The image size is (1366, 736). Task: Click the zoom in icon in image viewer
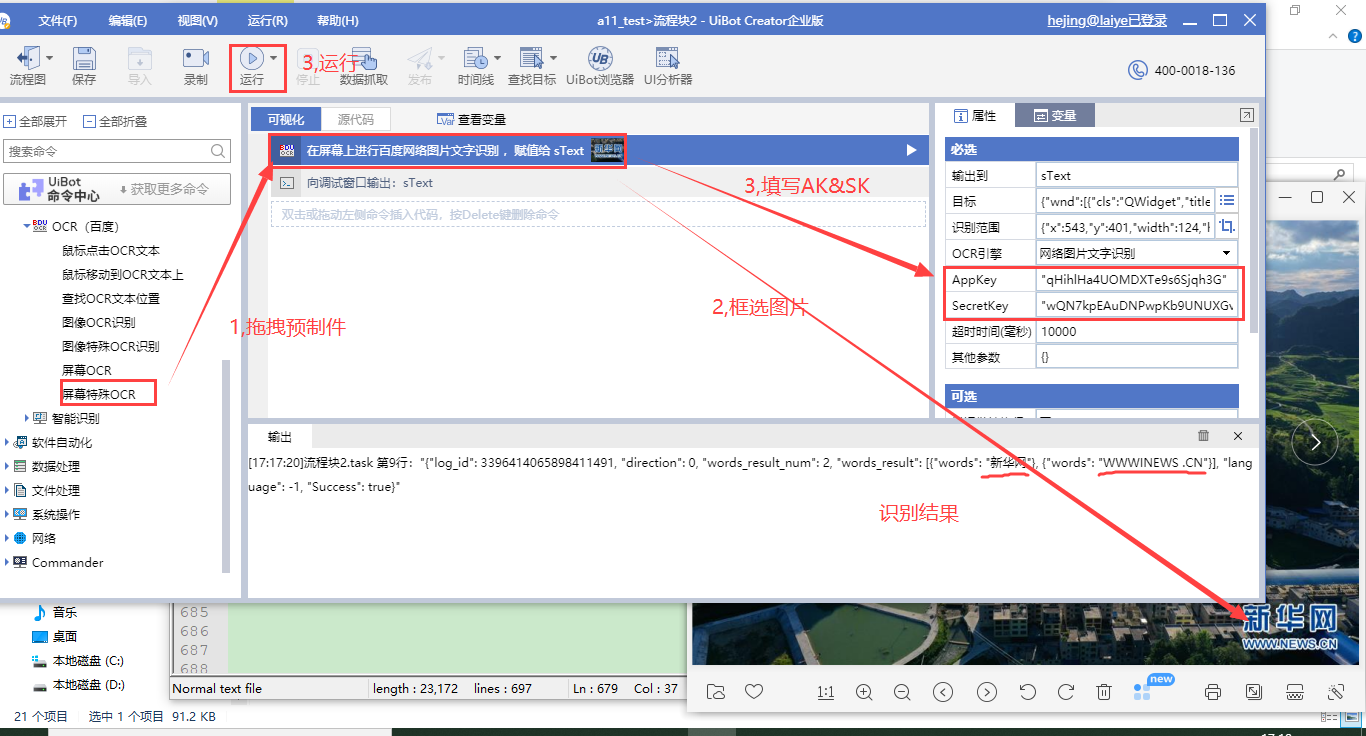tap(864, 692)
